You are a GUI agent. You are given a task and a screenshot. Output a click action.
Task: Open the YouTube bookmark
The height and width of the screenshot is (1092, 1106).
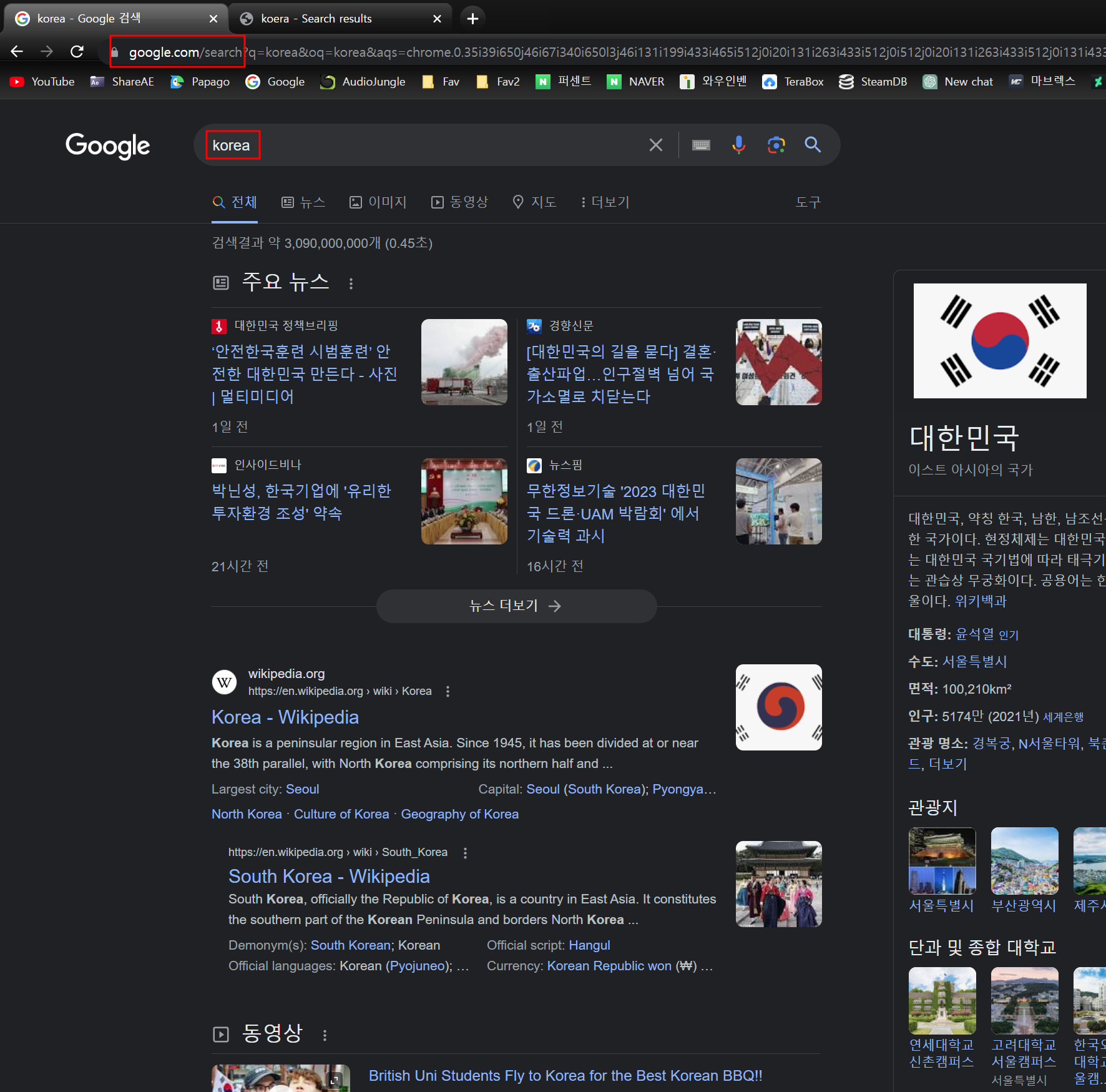pos(42,82)
